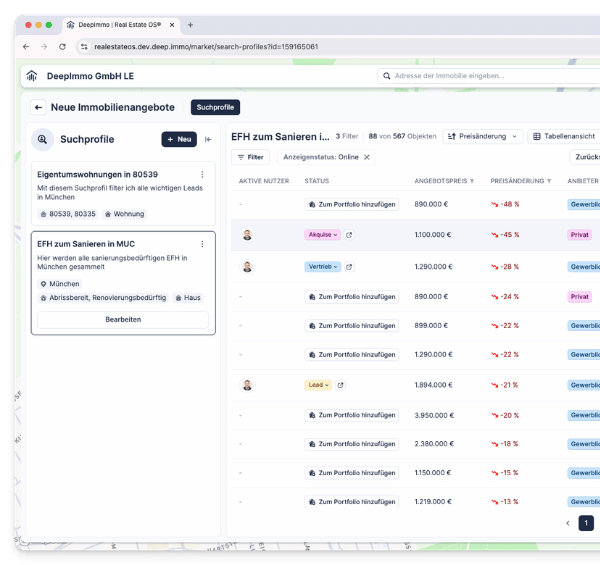Go back from Neue Immobilienangebote
The width and height of the screenshot is (600, 565).
pyautogui.click(x=38, y=107)
